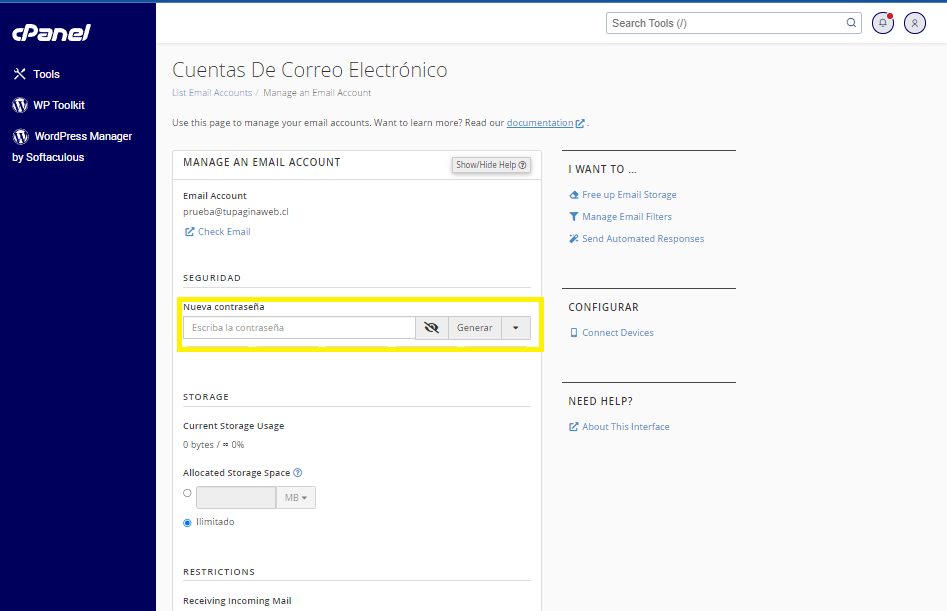Click the Nueva contraseña password field
This screenshot has width=947, height=611.
coord(298,328)
